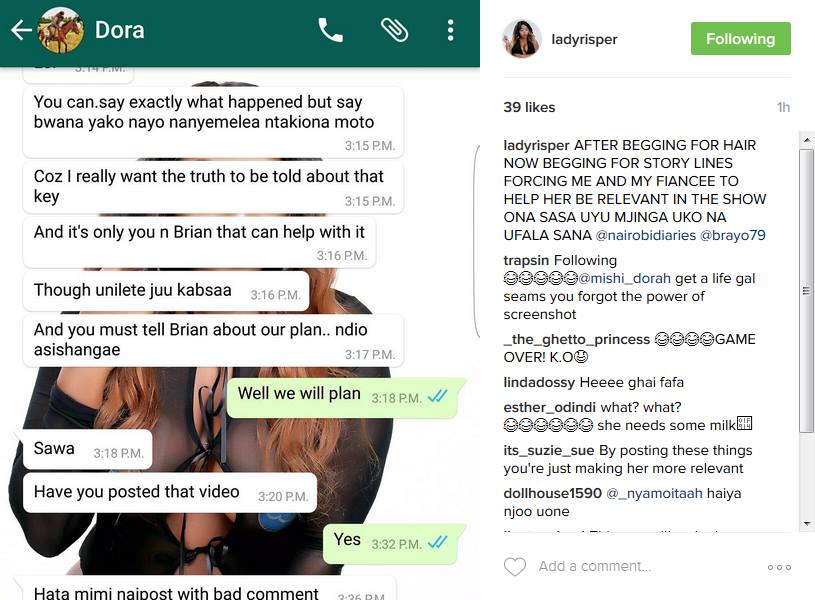Open ladyrisper's profile avatar
The height and width of the screenshot is (600, 815).
(522, 38)
